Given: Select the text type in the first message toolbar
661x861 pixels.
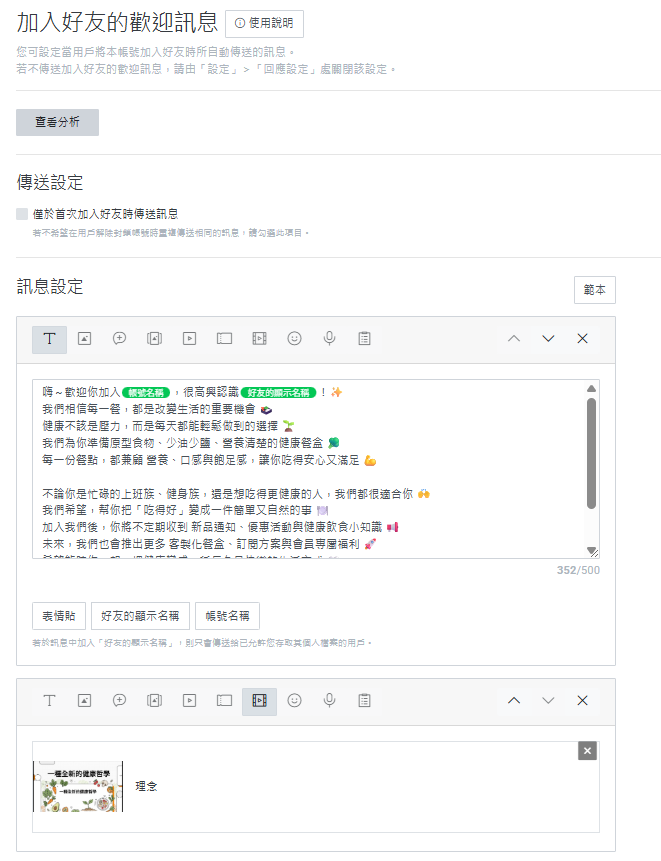Looking at the screenshot, I should [49, 339].
